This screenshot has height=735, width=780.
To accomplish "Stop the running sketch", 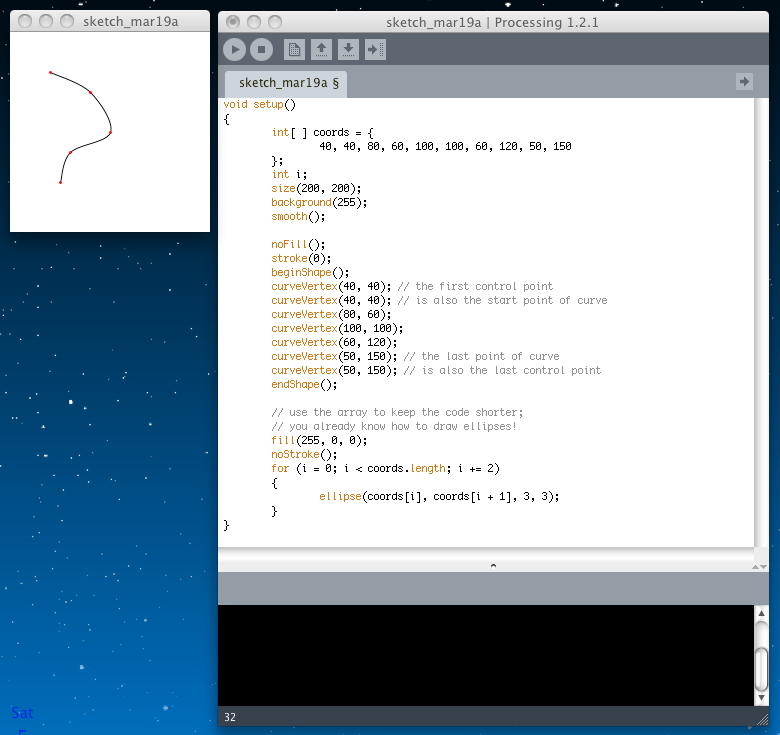I will click(x=261, y=49).
